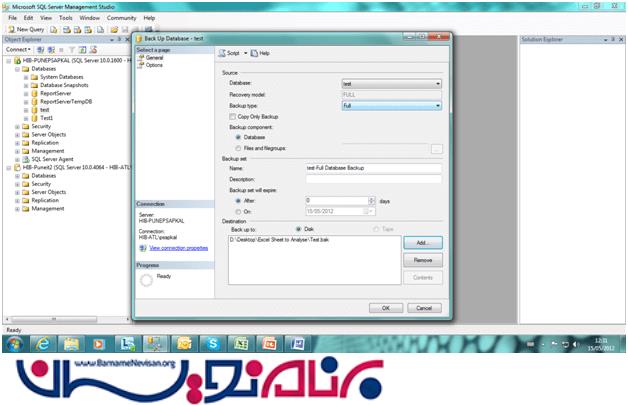Viewport: 628px width, 405px height.
Task: Open the View menu
Action: [x=46, y=18]
